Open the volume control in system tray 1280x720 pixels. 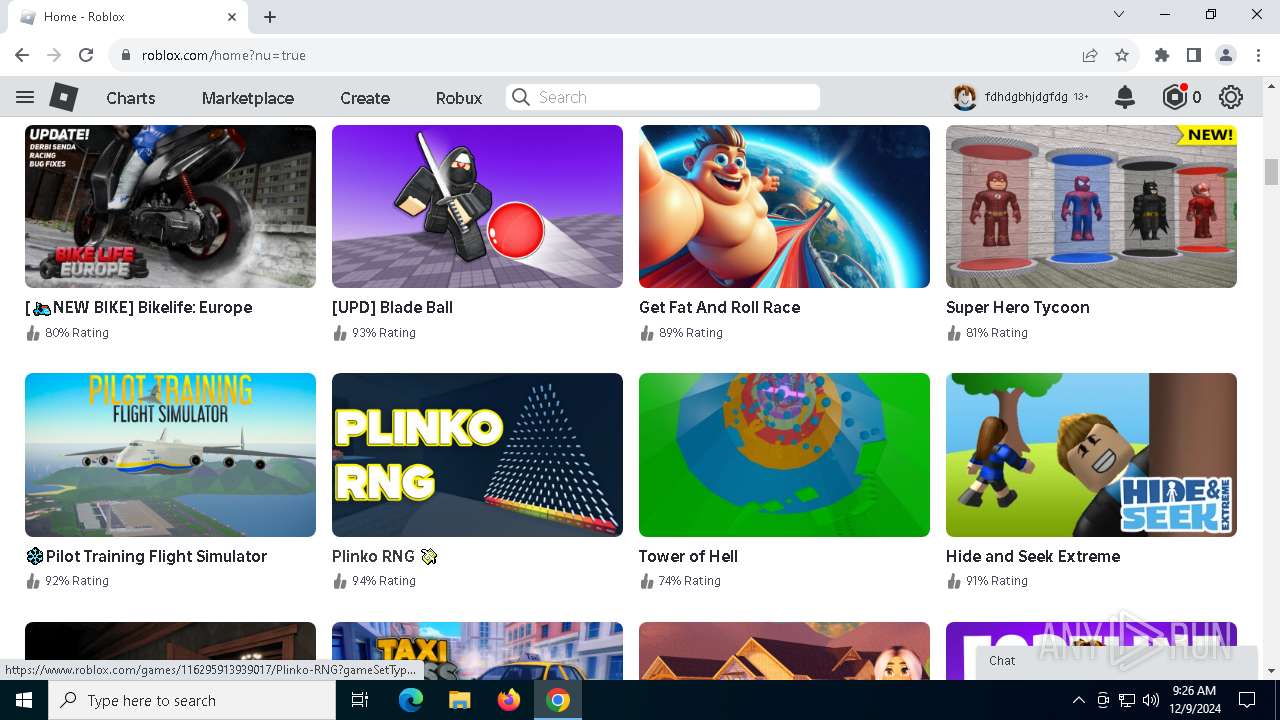click(1151, 700)
